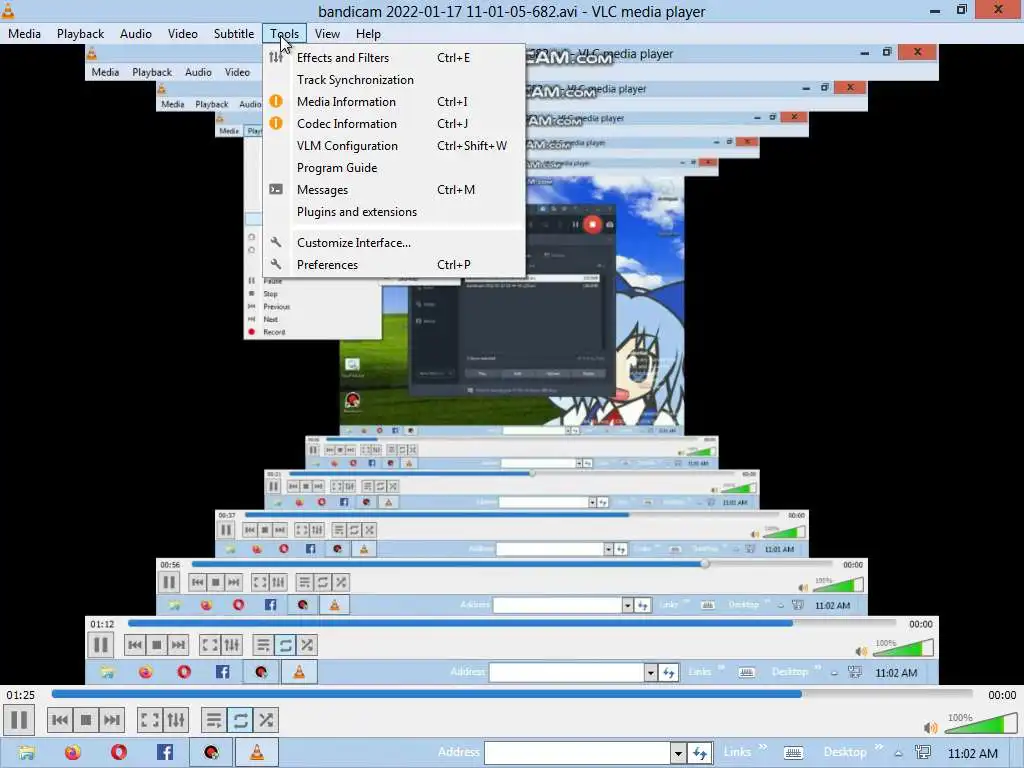
Task: Open Facebook shortcut in bottom taskbar
Action: 165,752
